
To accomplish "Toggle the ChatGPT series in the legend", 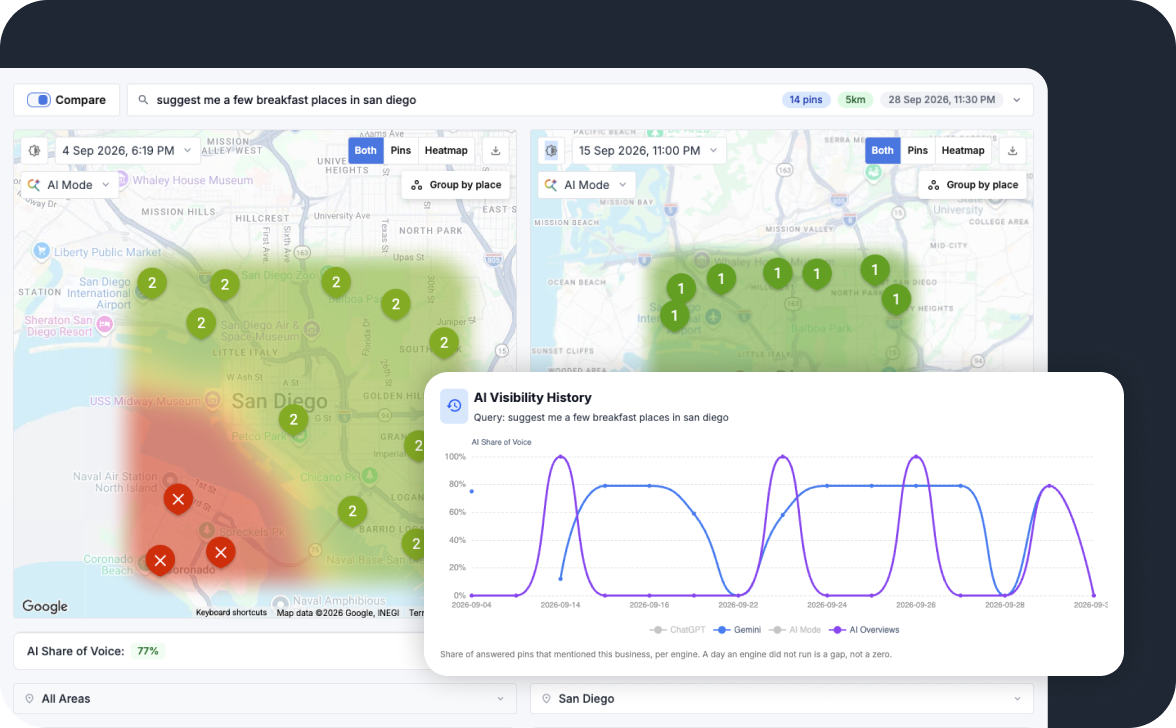I will (x=677, y=630).
